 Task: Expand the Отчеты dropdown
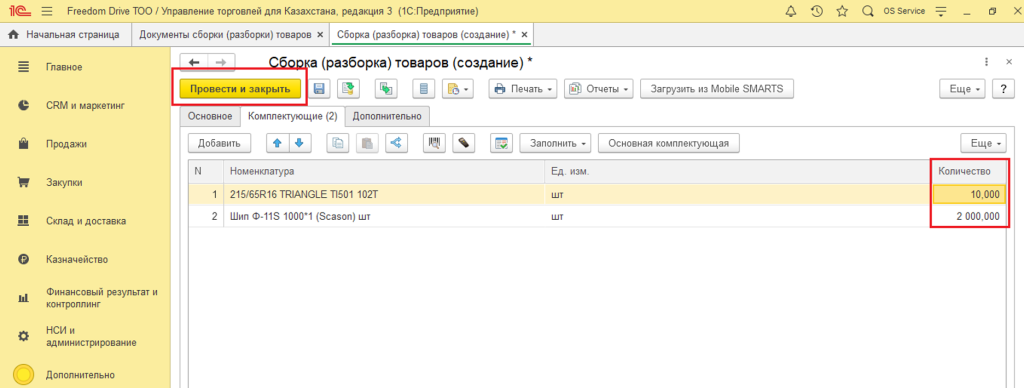[599, 89]
